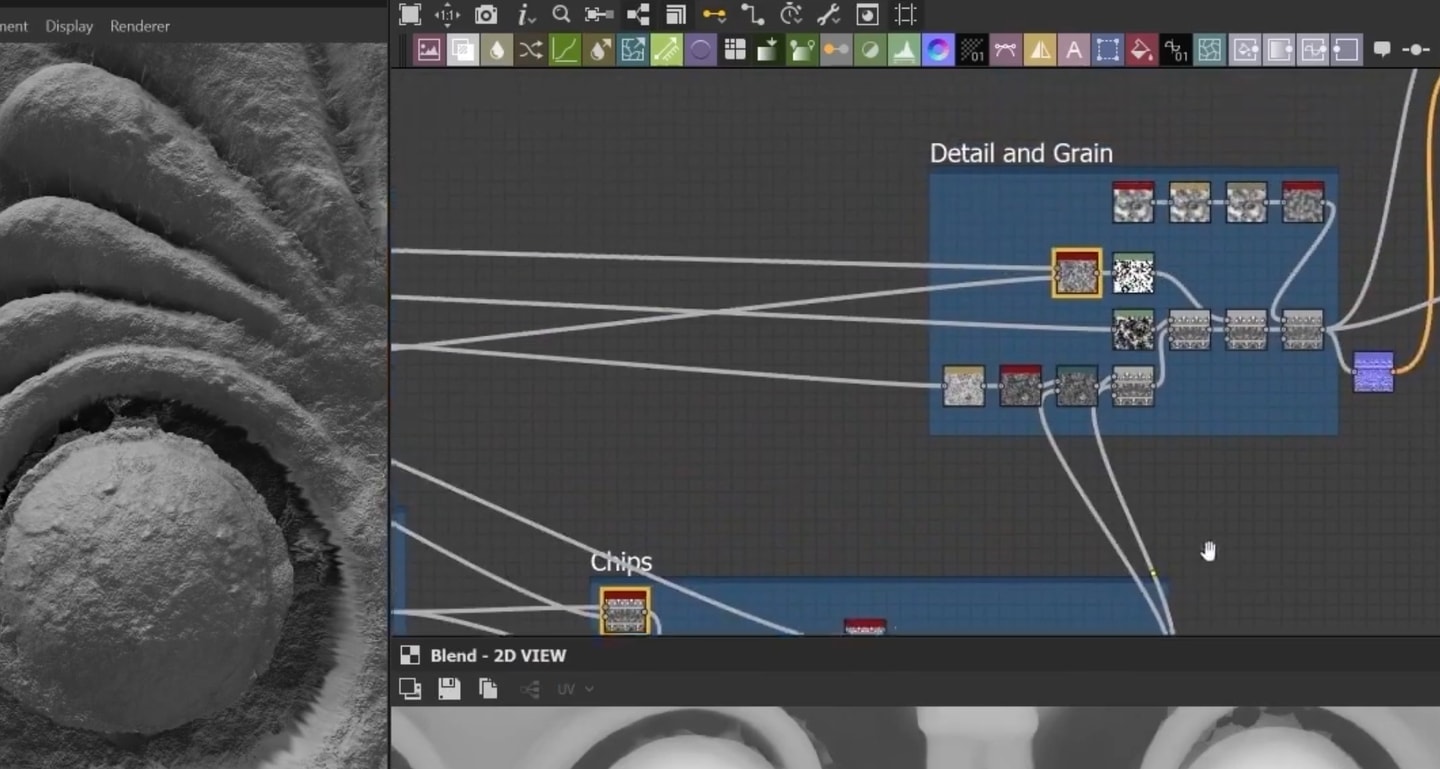Save the 2D view image with floppy icon

[449, 688]
